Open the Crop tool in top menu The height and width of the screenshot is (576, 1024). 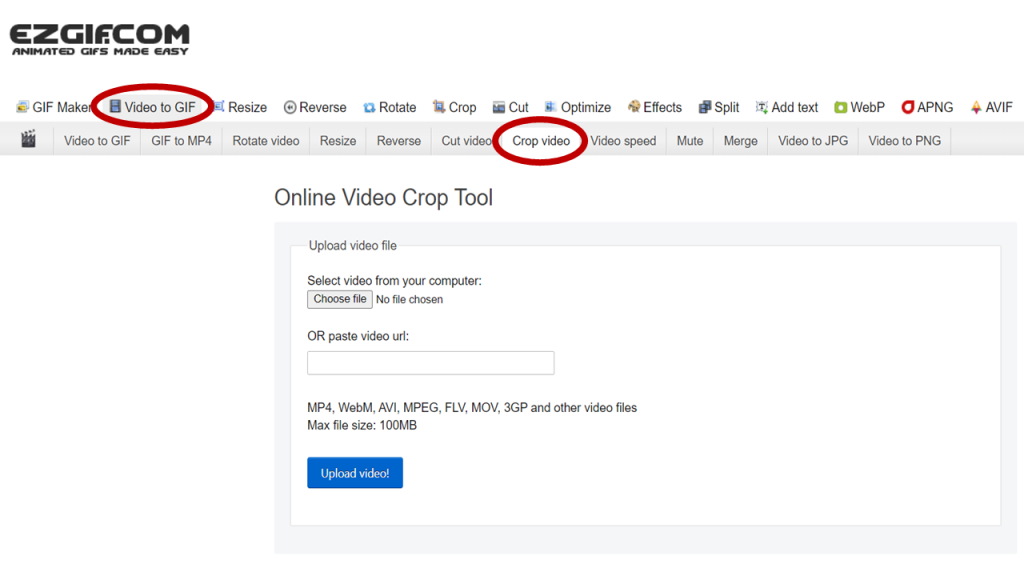(x=454, y=107)
